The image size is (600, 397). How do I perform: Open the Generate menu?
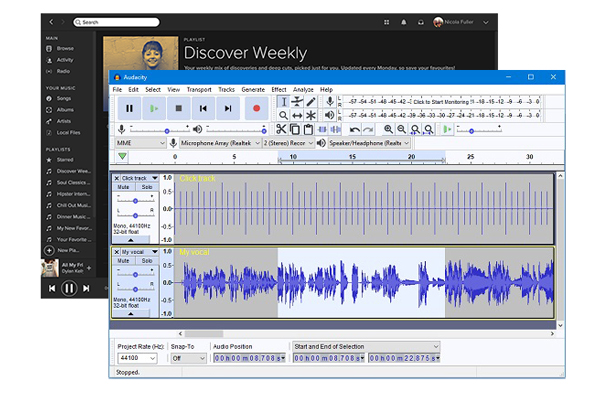click(x=253, y=90)
